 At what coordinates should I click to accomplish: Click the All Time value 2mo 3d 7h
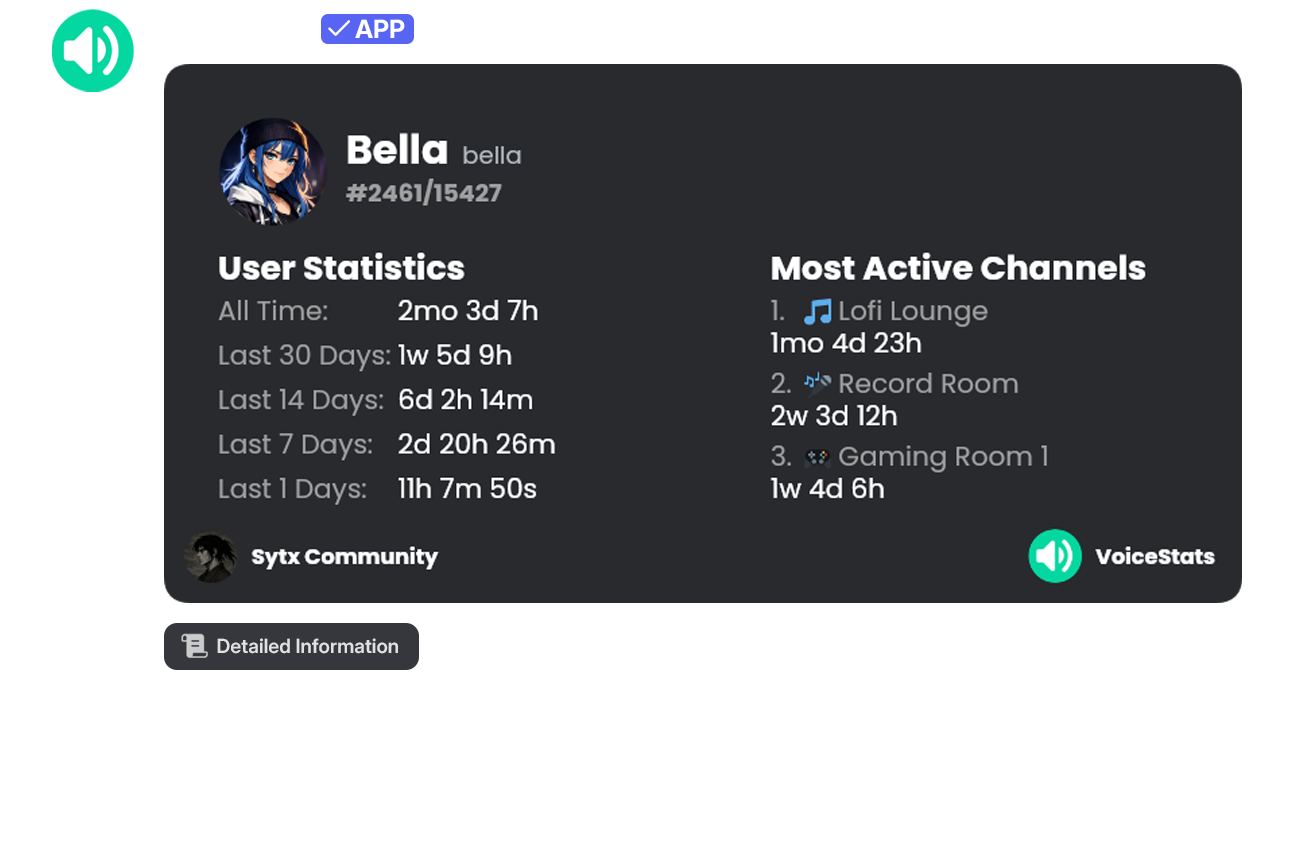tap(468, 311)
